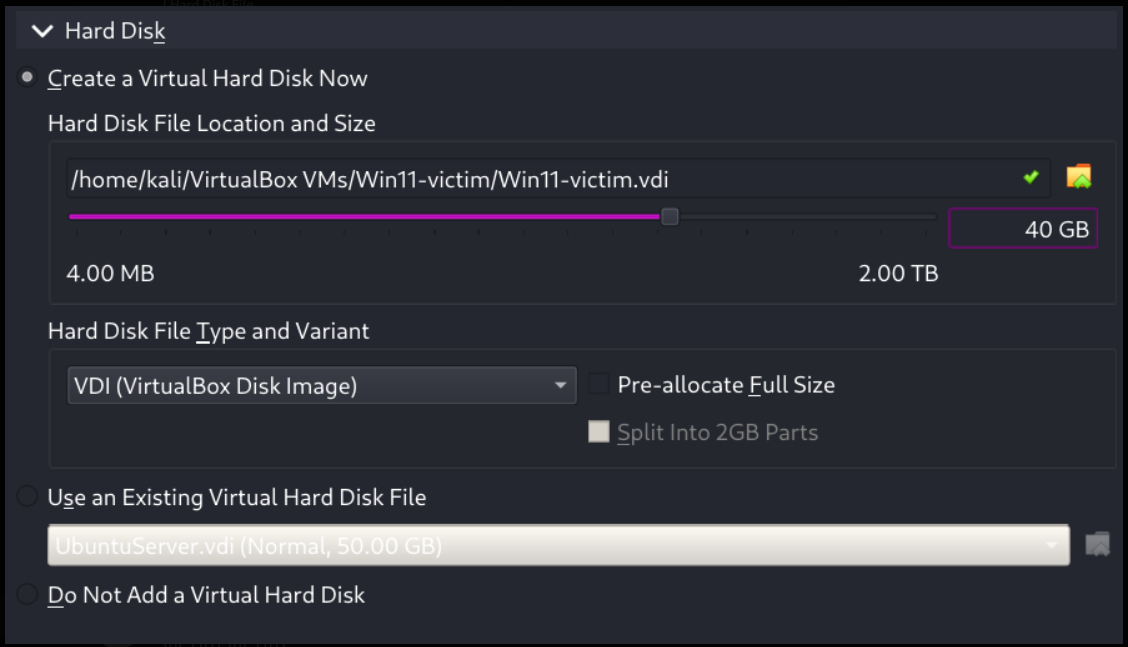Click the 40 GB size field
This screenshot has height=647, width=1128.
[x=1022, y=229]
